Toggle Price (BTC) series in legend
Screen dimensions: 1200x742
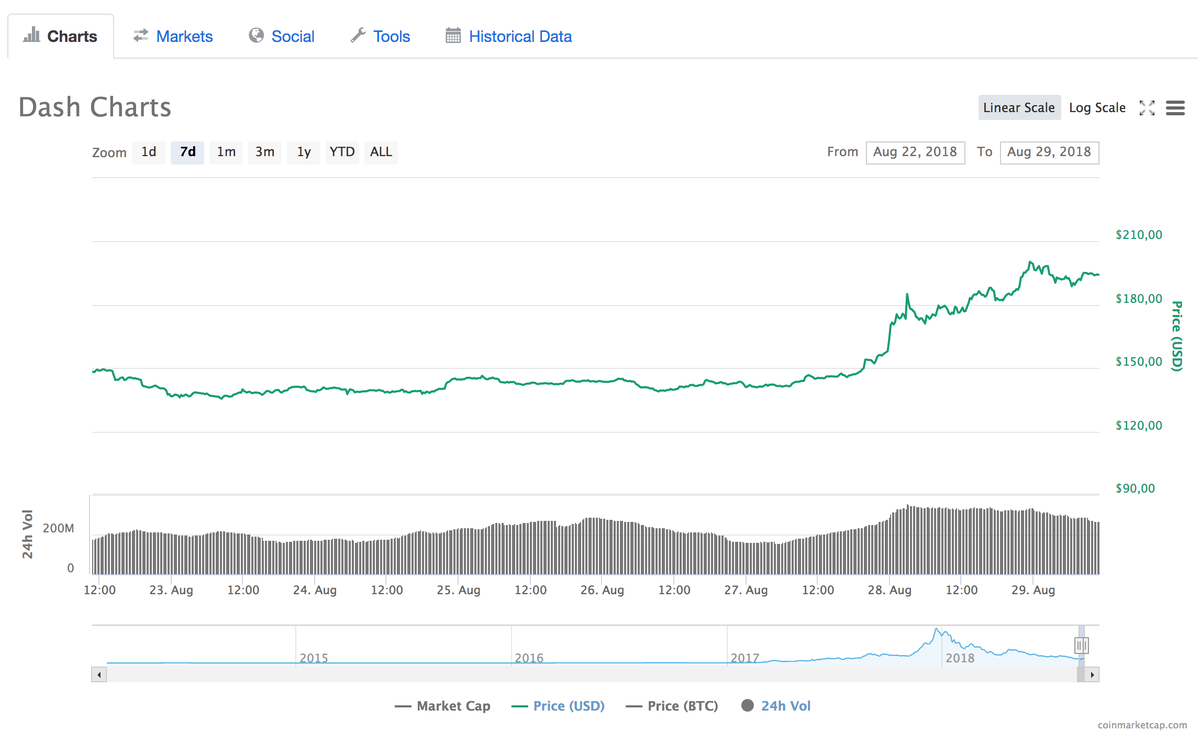tap(672, 706)
